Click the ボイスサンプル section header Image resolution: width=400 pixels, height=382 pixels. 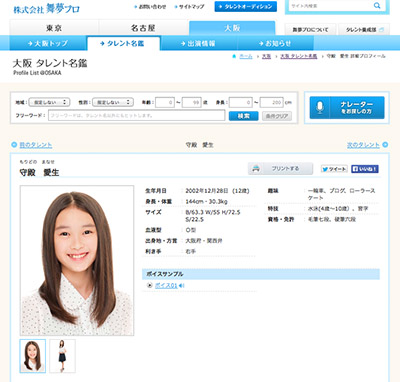[261, 274]
